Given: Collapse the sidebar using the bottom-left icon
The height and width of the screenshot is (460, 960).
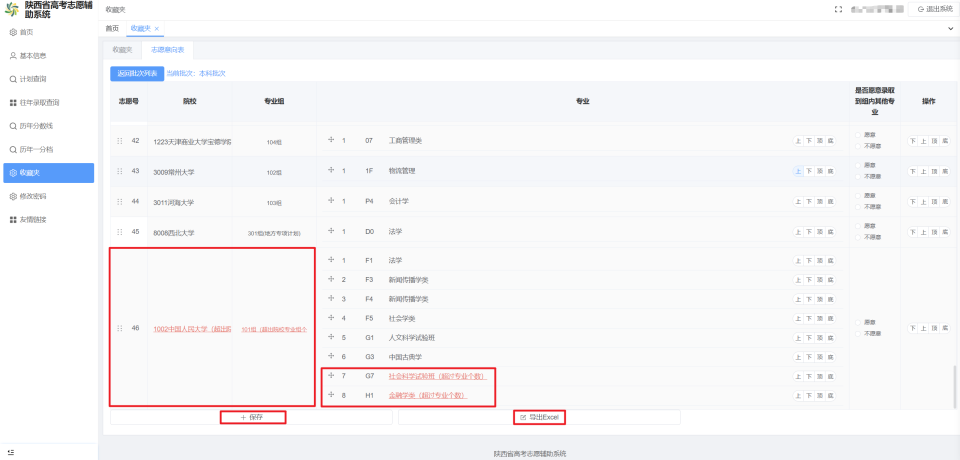Looking at the screenshot, I should click(x=11, y=452).
